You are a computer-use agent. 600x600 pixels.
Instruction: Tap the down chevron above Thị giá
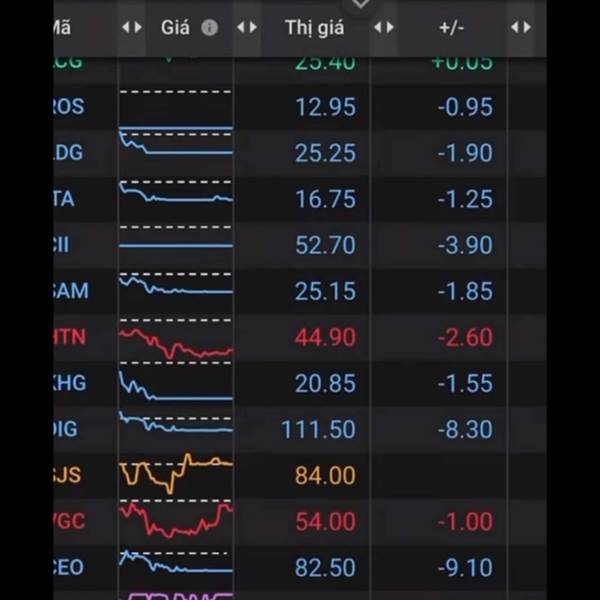pyautogui.click(x=360, y=5)
